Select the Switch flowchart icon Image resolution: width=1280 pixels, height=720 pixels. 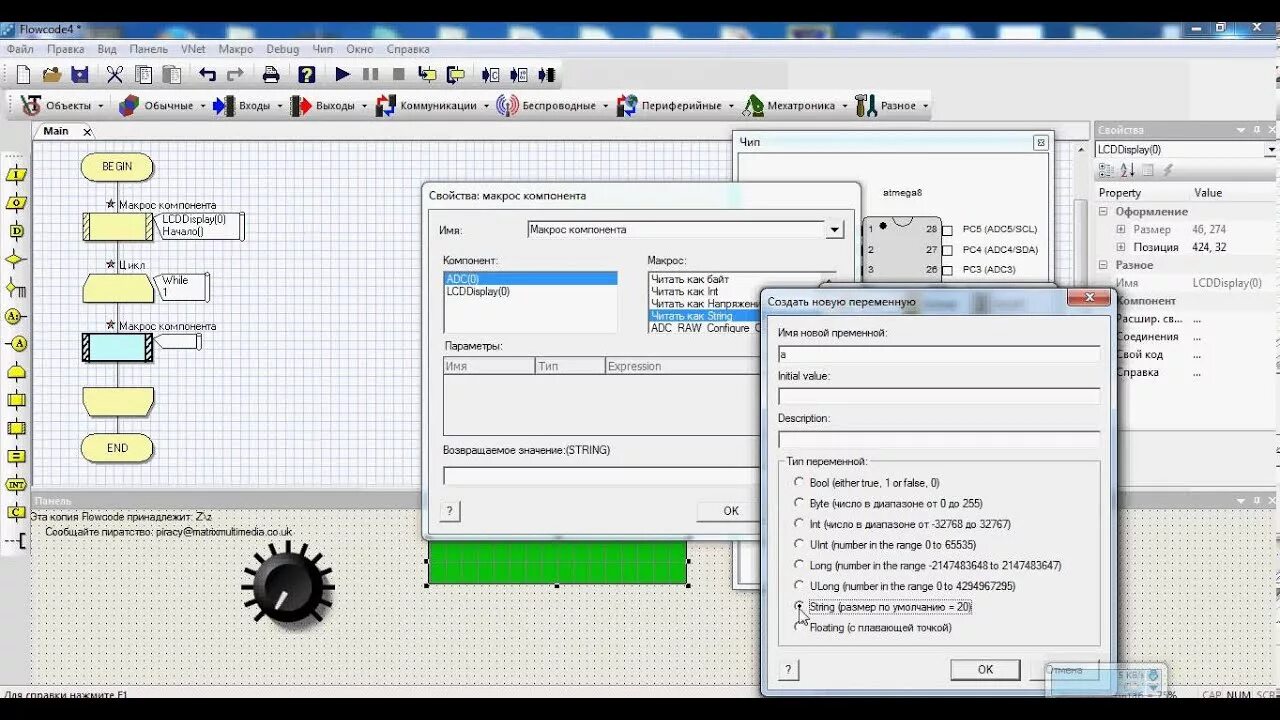[x=16, y=288]
